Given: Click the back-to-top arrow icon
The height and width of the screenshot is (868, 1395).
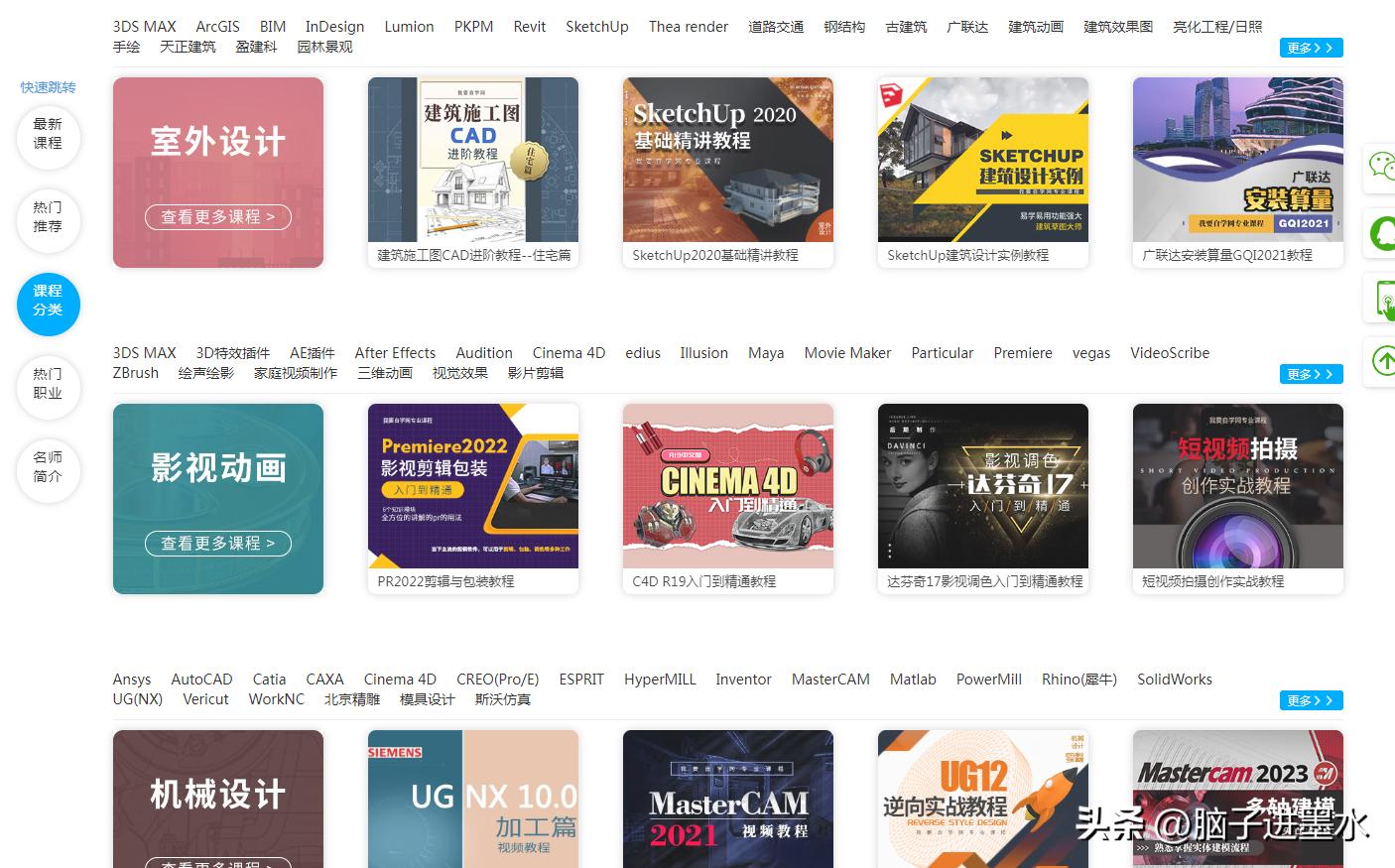Looking at the screenshot, I should coord(1383,361).
